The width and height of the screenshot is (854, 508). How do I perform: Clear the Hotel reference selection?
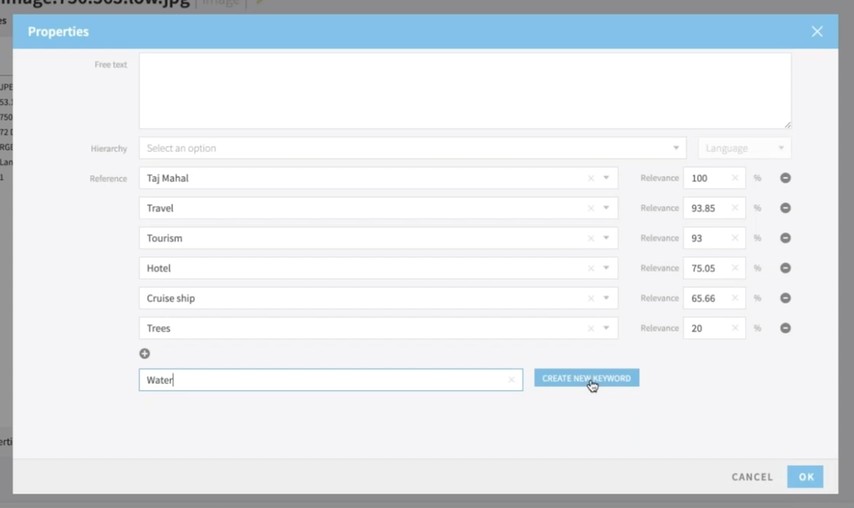click(590, 268)
